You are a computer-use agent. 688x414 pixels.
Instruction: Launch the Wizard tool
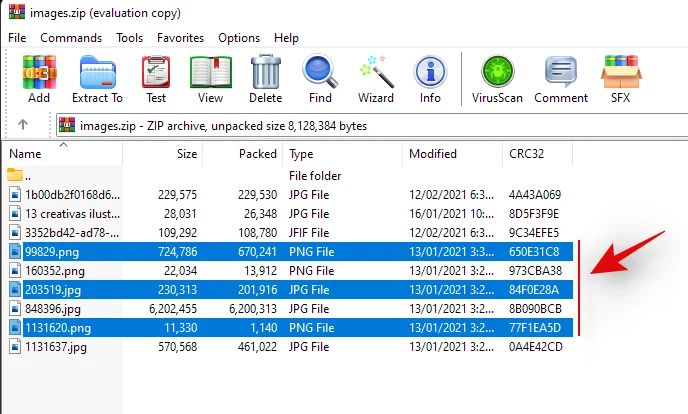click(x=376, y=78)
